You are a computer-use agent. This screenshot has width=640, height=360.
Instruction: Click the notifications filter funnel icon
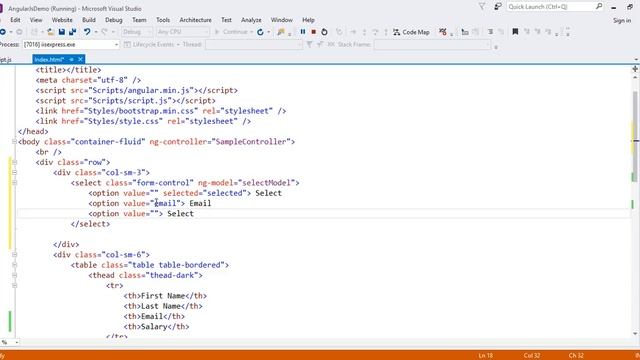point(482,7)
